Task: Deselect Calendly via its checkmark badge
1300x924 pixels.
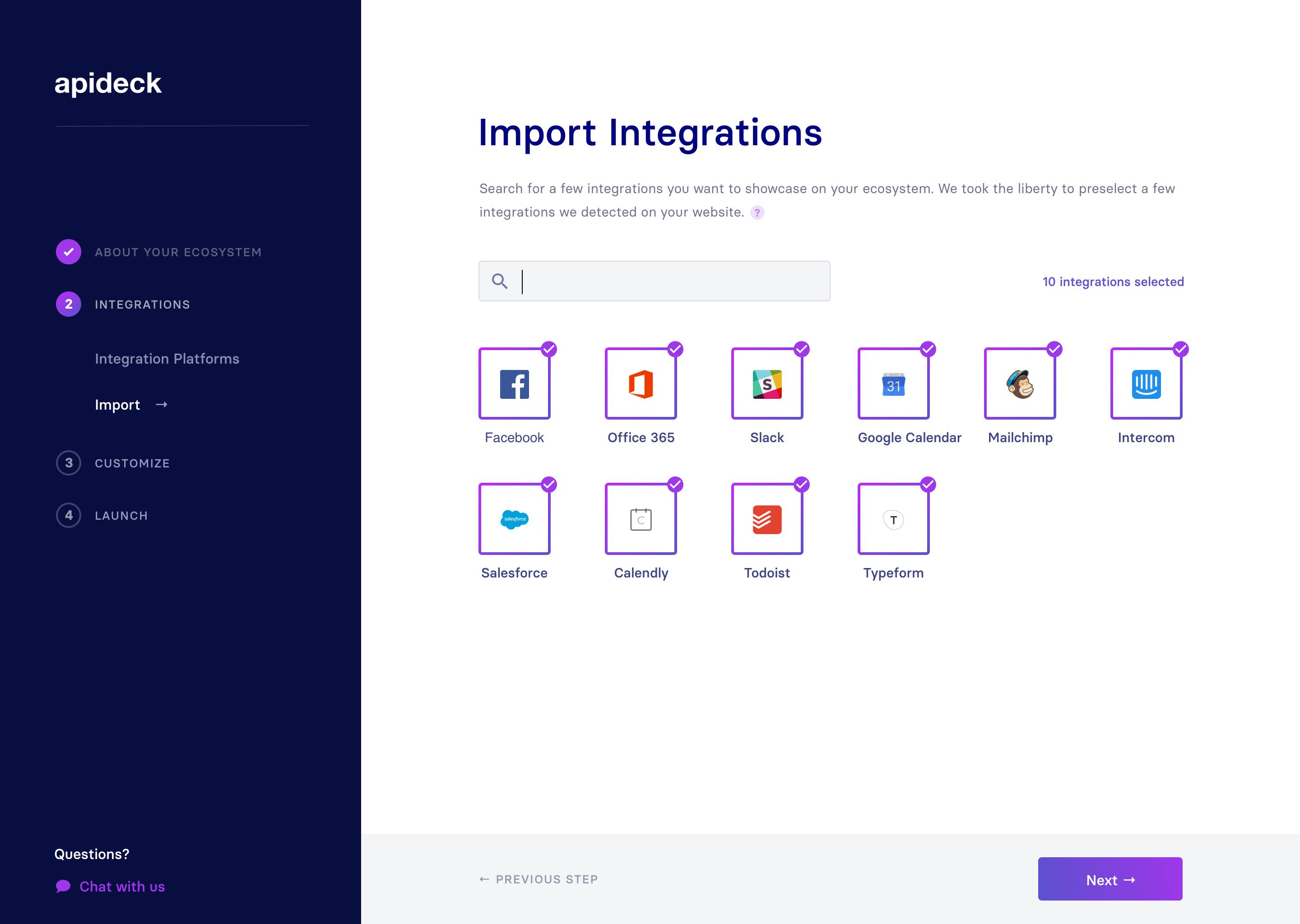Action: (675, 484)
